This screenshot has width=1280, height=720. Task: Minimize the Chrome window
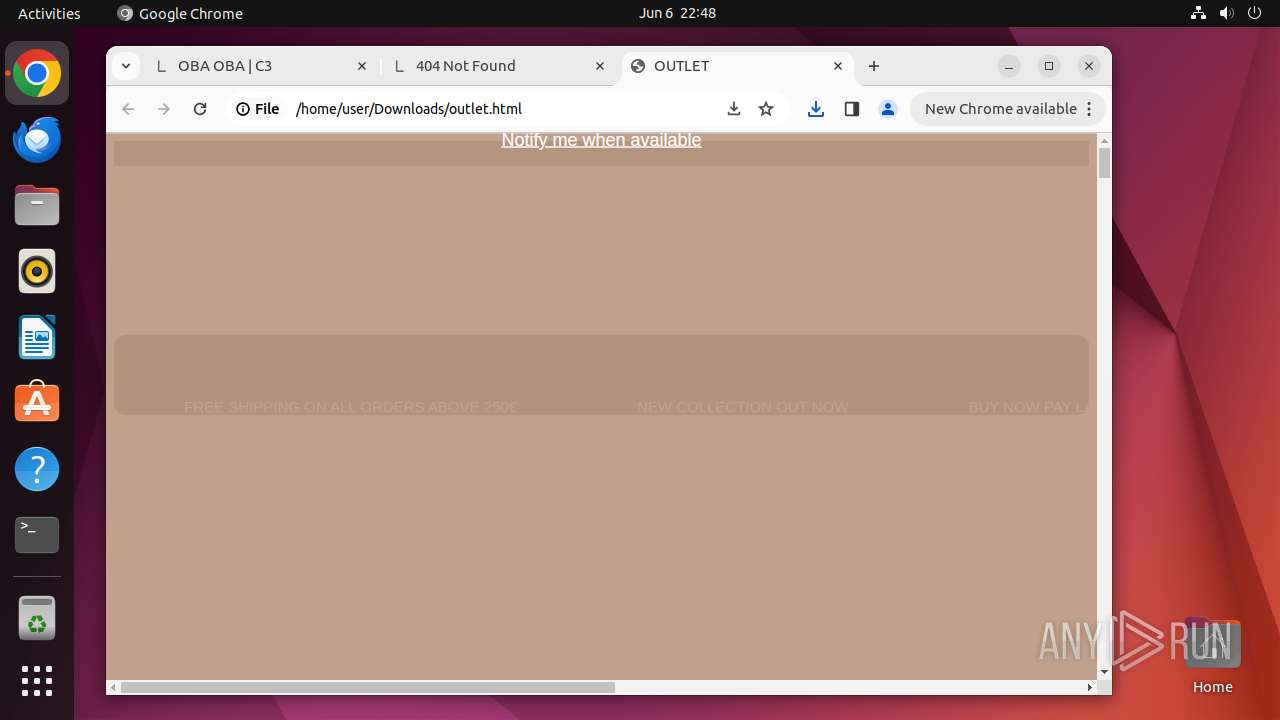point(1009,66)
